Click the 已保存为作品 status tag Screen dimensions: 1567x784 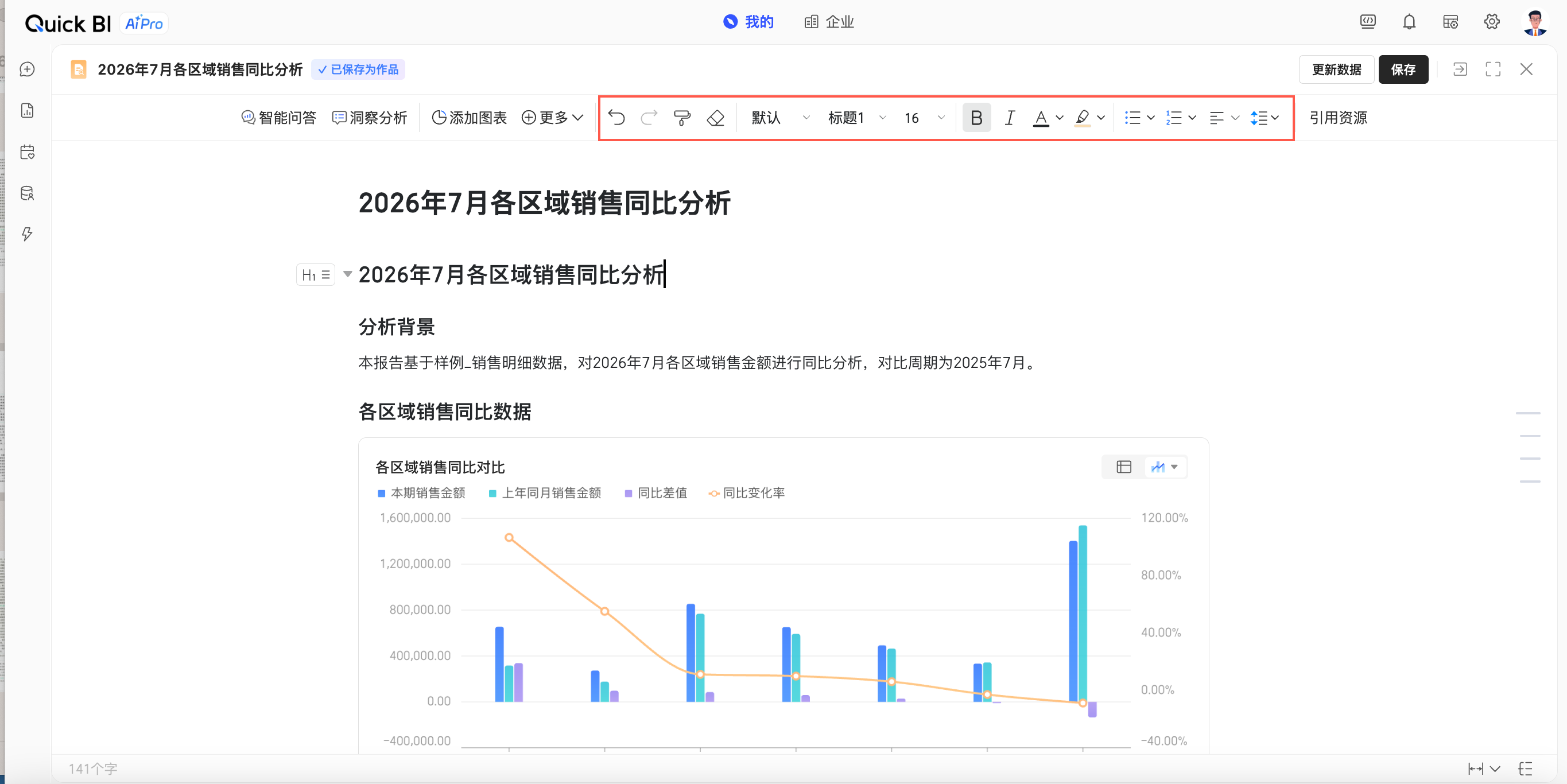[358, 69]
